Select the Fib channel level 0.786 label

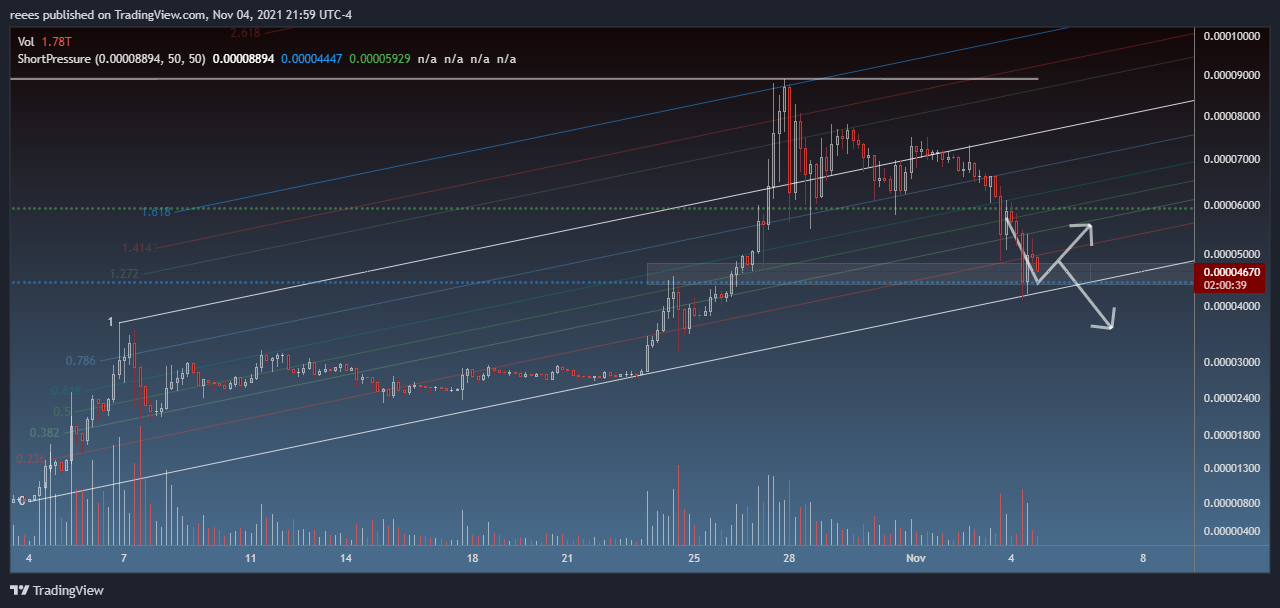[x=81, y=361]
